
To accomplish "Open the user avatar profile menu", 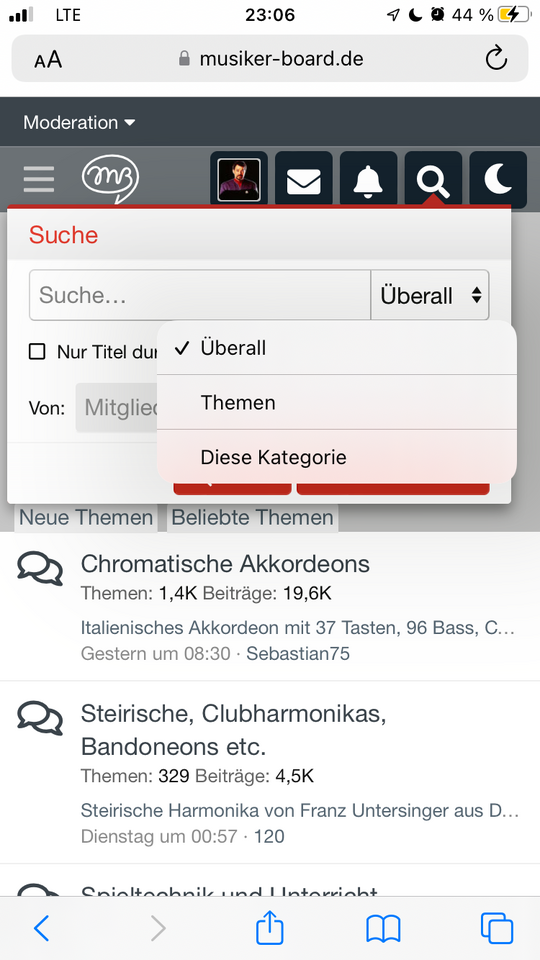I will 239,179.
